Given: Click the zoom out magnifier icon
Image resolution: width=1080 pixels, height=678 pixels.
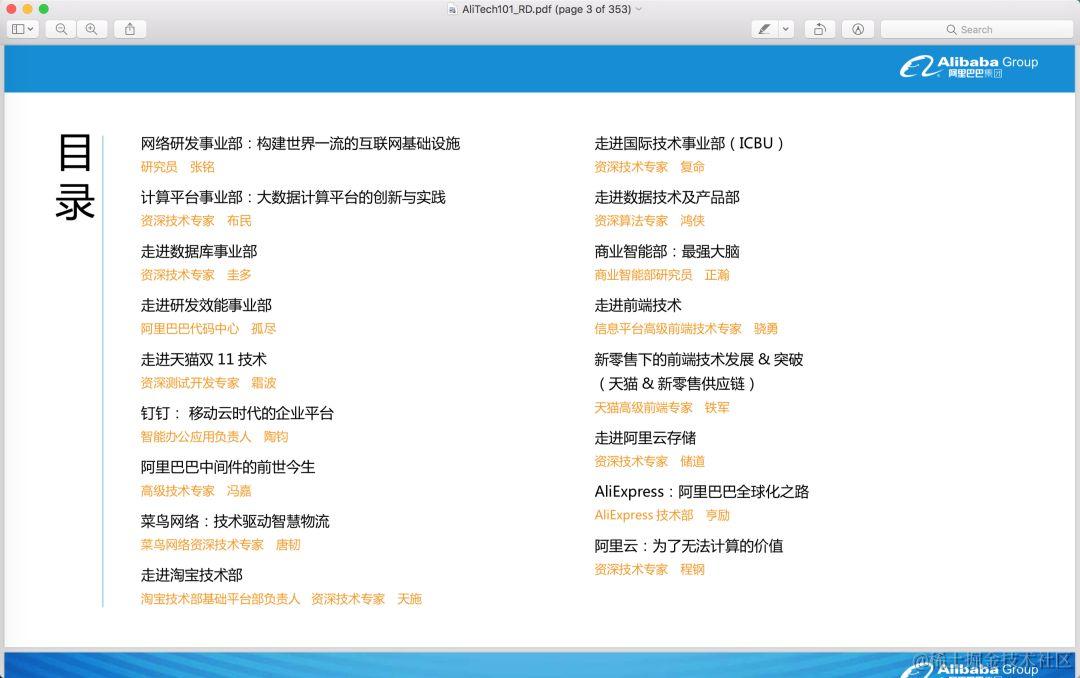Looking at the screenshot, I should (61, 29).
